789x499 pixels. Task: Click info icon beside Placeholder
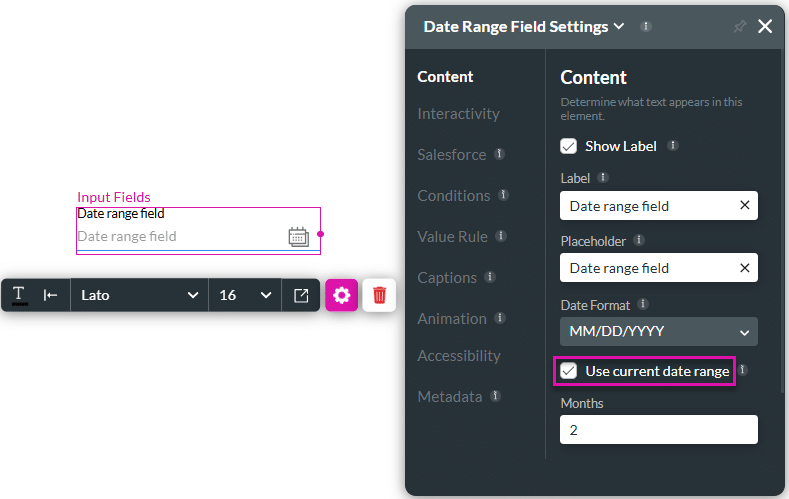(639, 240)
